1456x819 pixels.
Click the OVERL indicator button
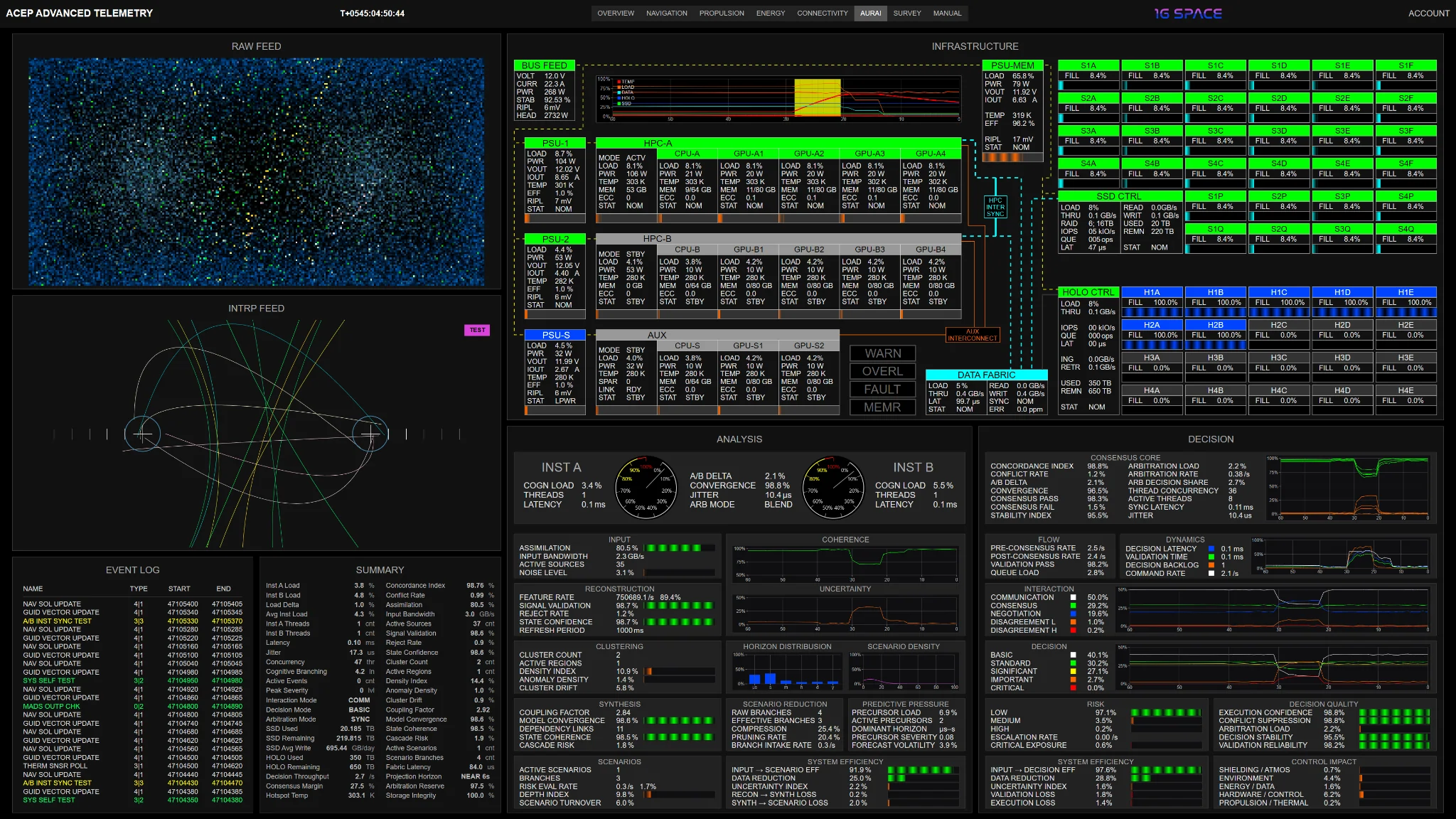(882, 371)
